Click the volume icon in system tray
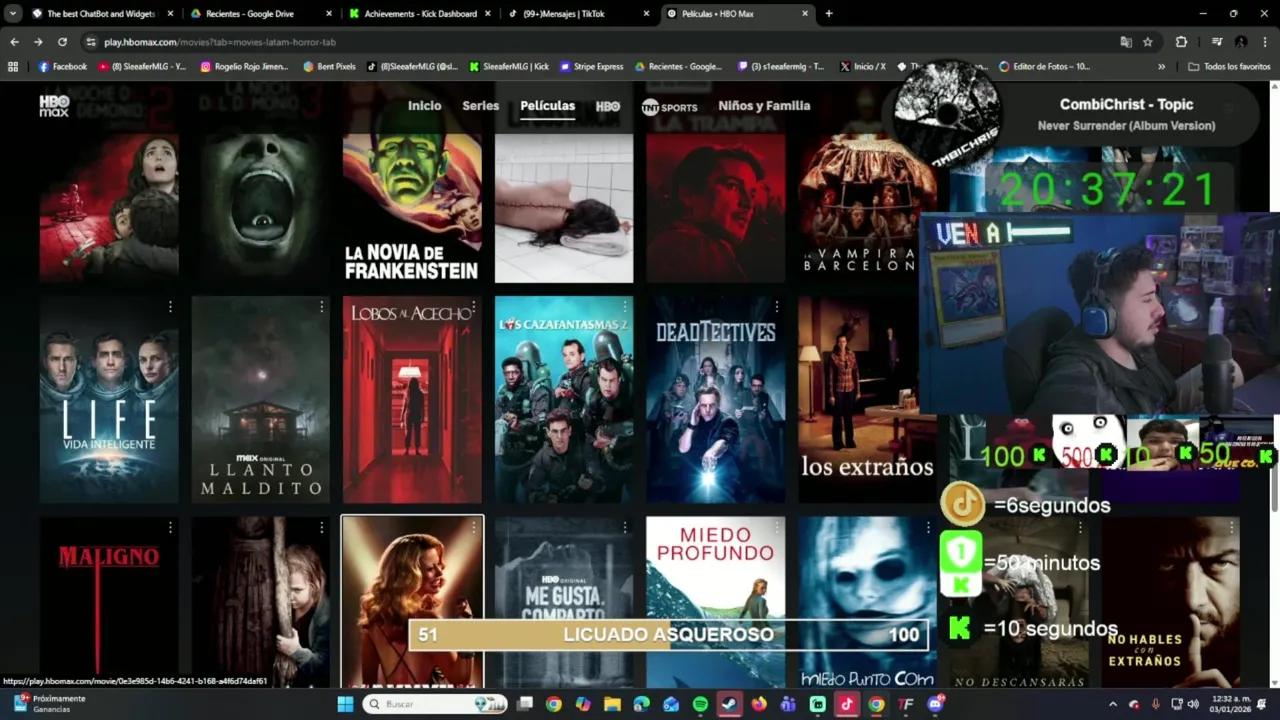This screenshot has height=720, width=1280. coord(1193,704)
